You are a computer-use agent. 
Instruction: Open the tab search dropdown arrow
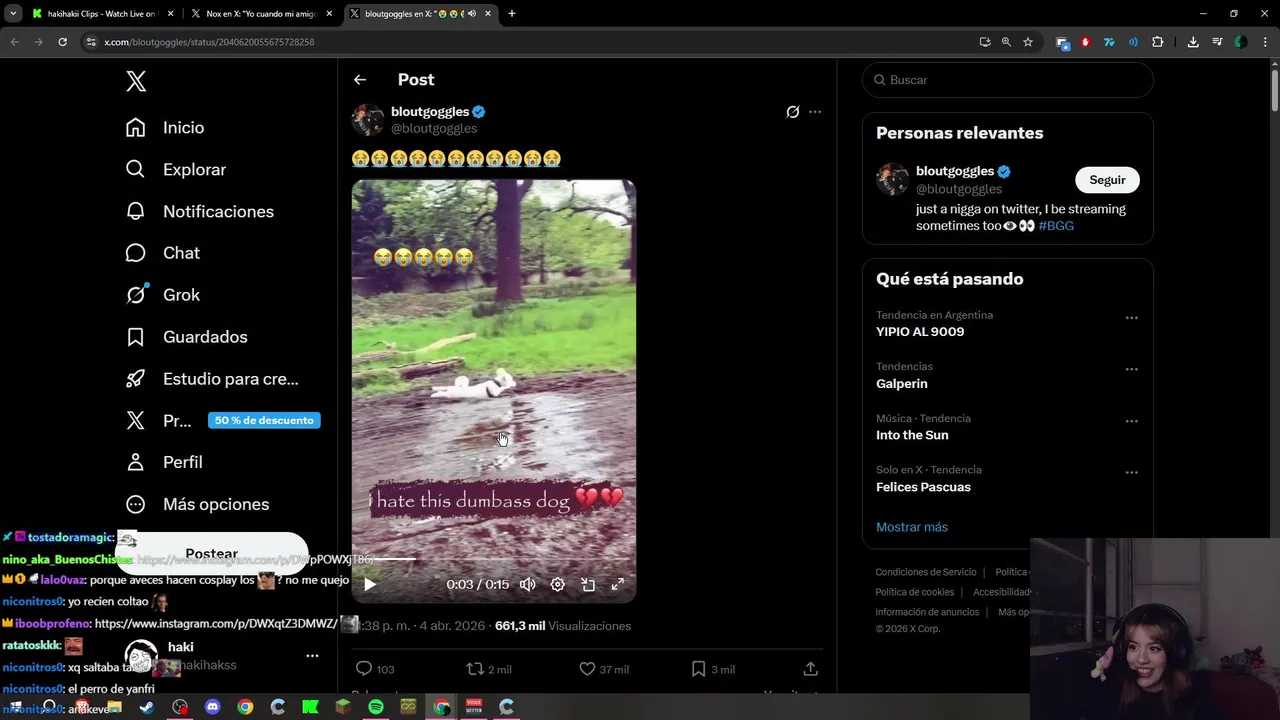13,14
